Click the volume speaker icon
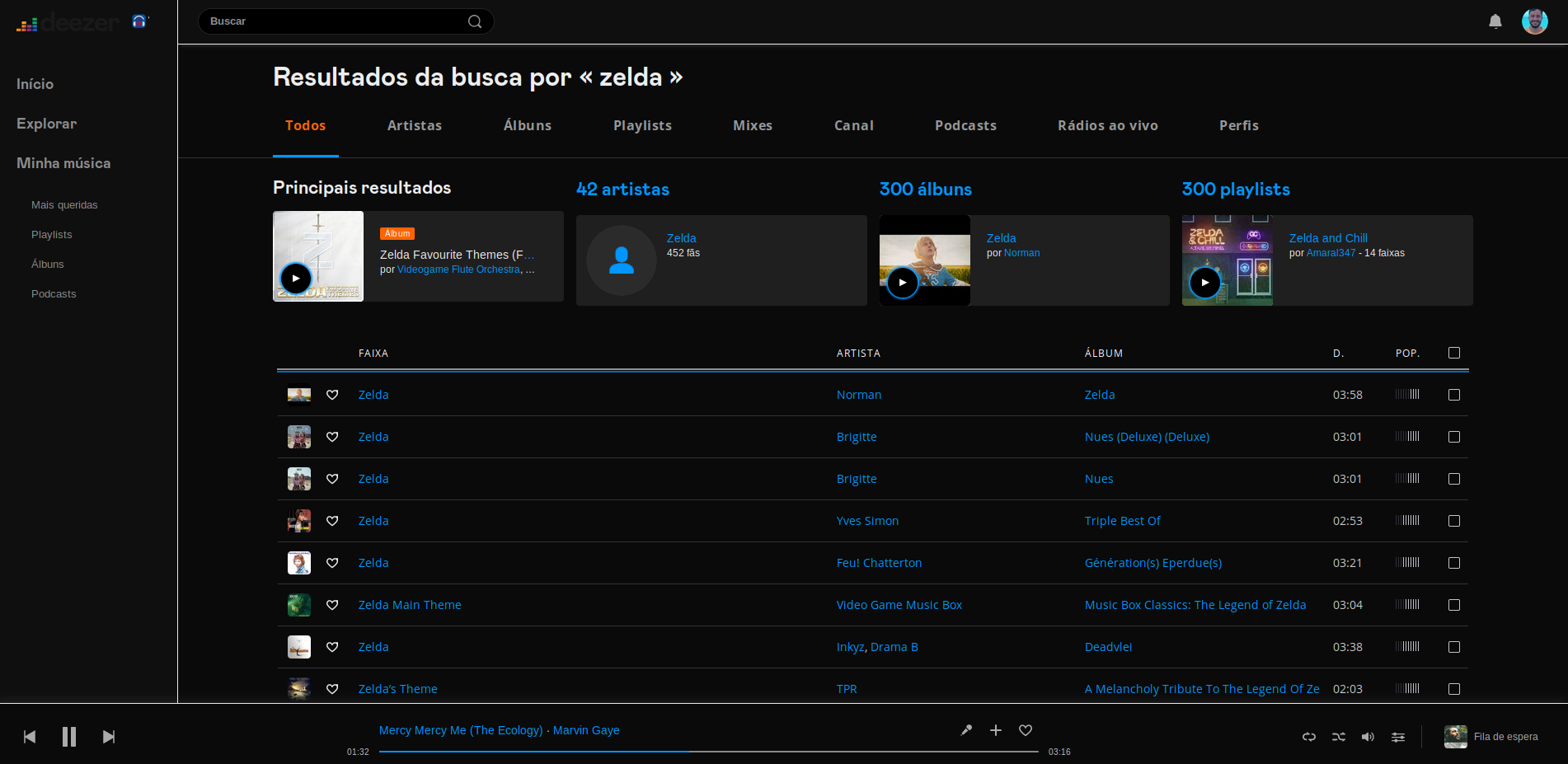The width and height of the screenshot is (1568, 764). point(1368,737)
